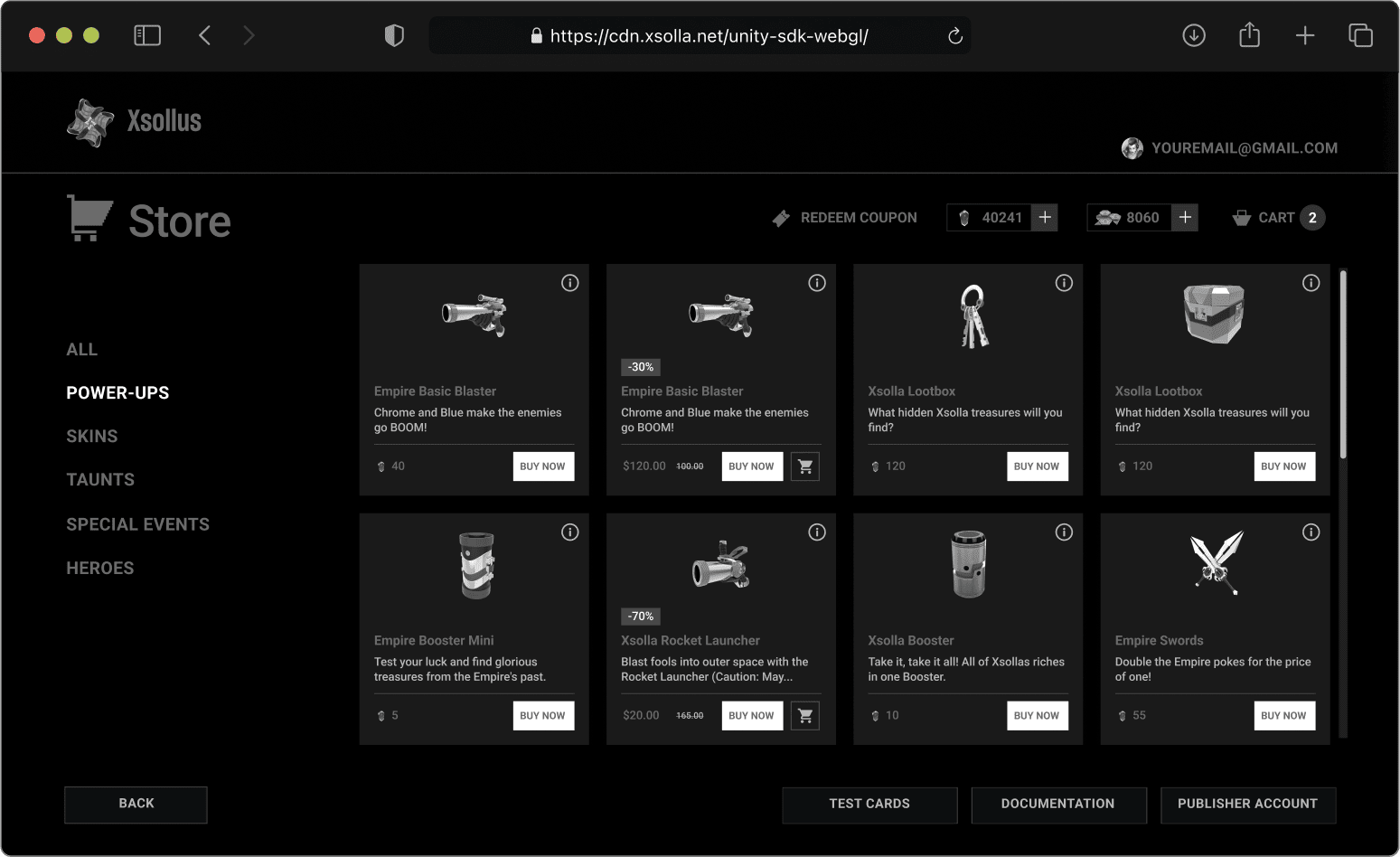Click the Store page heading
This screenshot has width=1400, height=857.
(x=180, y=221)
